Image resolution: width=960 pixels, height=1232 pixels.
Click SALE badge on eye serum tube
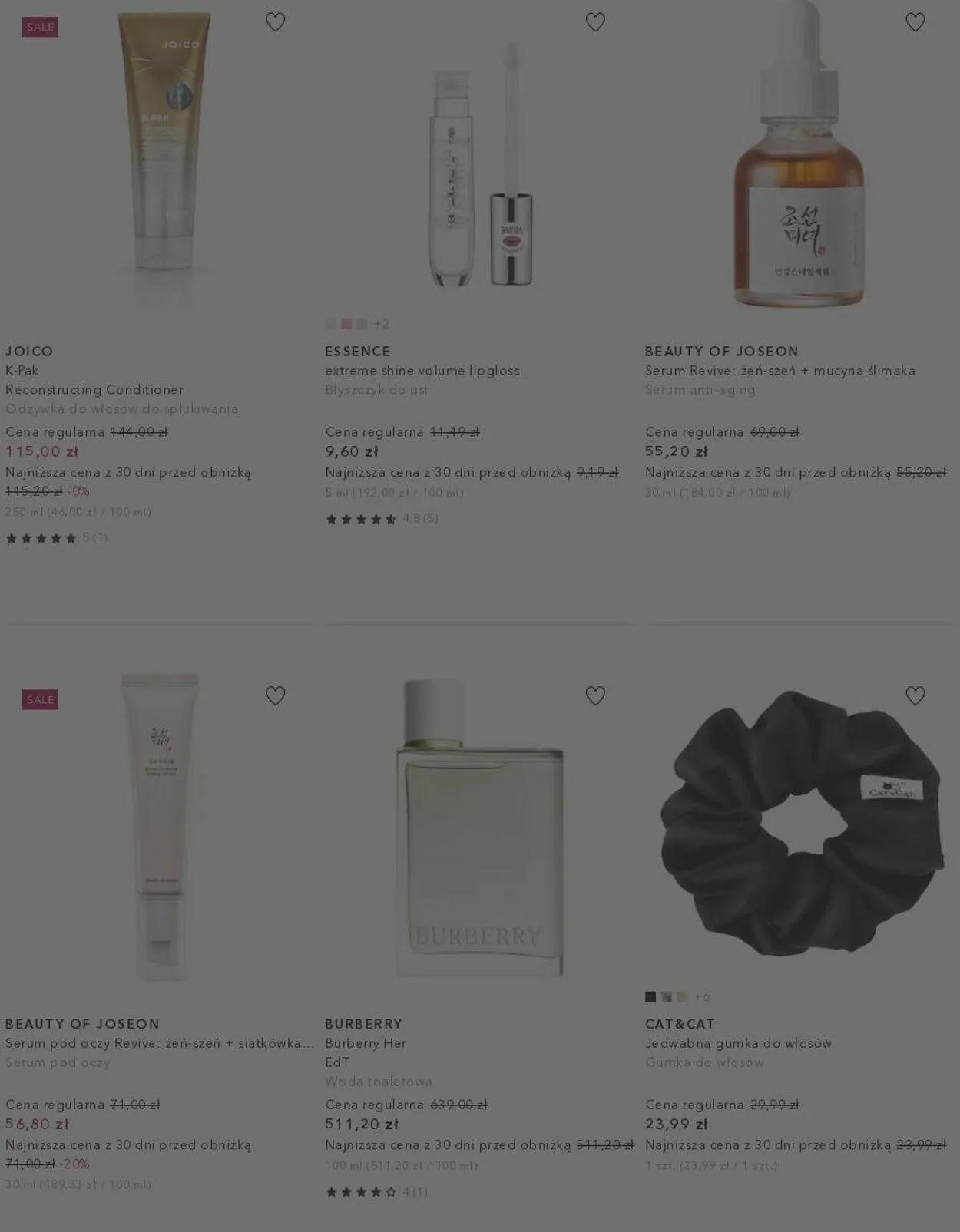41,699
